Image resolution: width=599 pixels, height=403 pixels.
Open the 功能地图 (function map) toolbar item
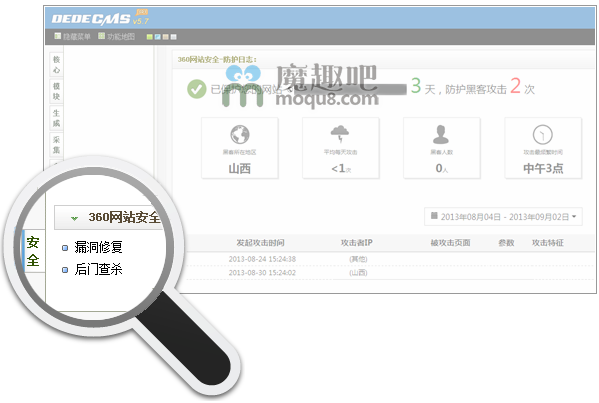(117, 37)
